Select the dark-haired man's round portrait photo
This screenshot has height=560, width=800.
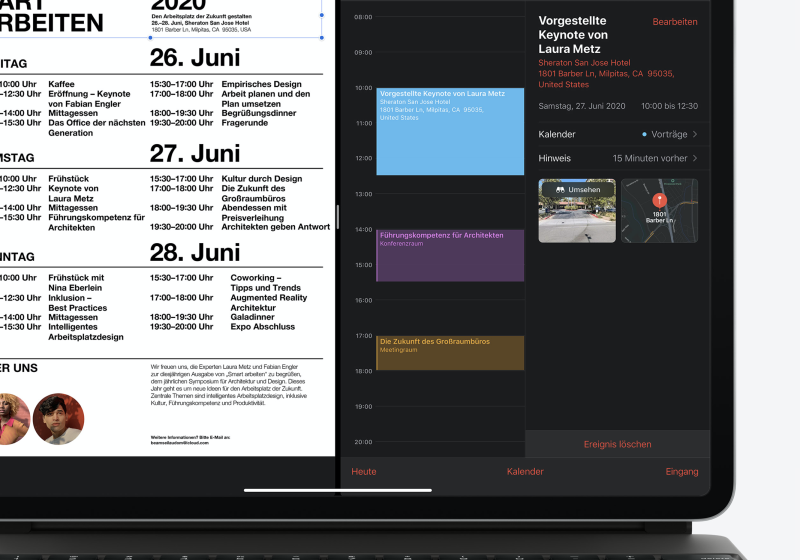pos(58,419)
